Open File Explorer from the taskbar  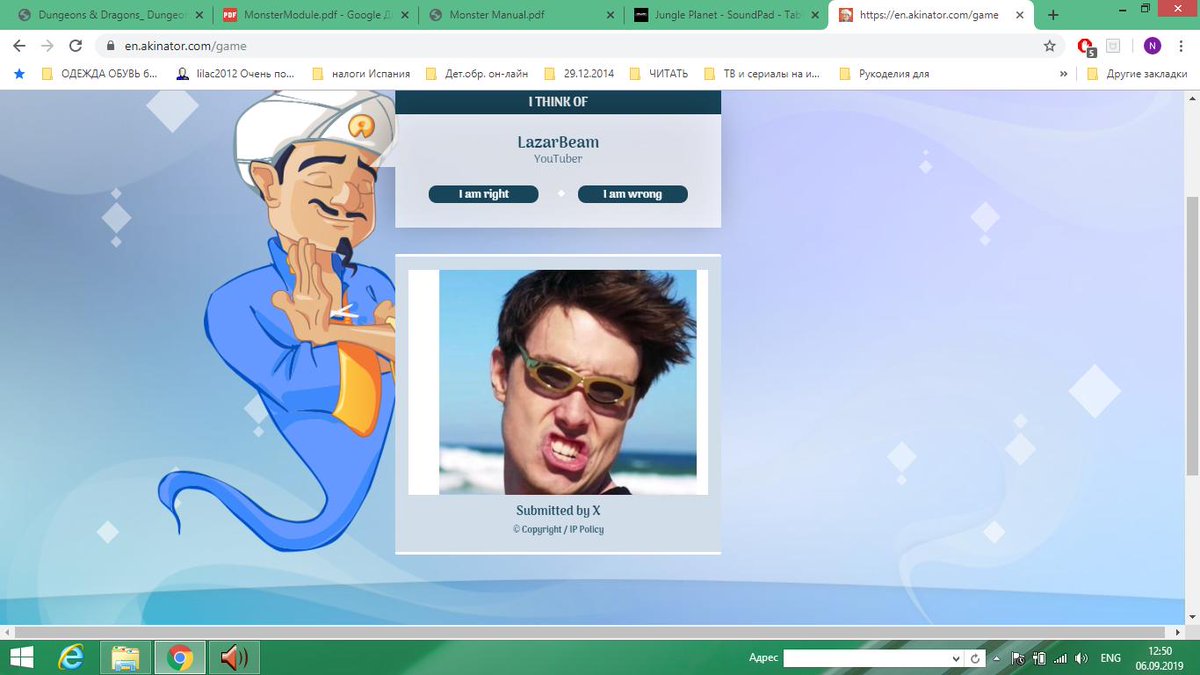coord(126,657)
